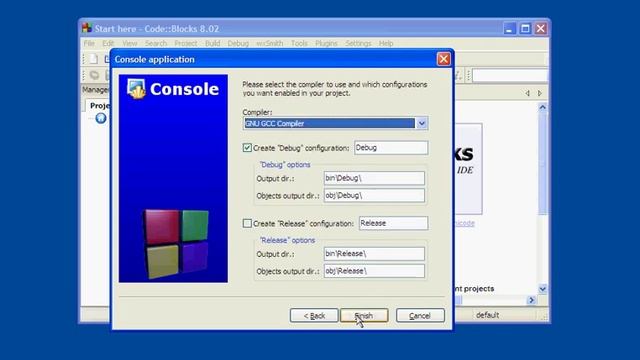The width and height of the screenshot is (640, 360).
Task: Click the "default" status bar entry
Action: [487, 315]
